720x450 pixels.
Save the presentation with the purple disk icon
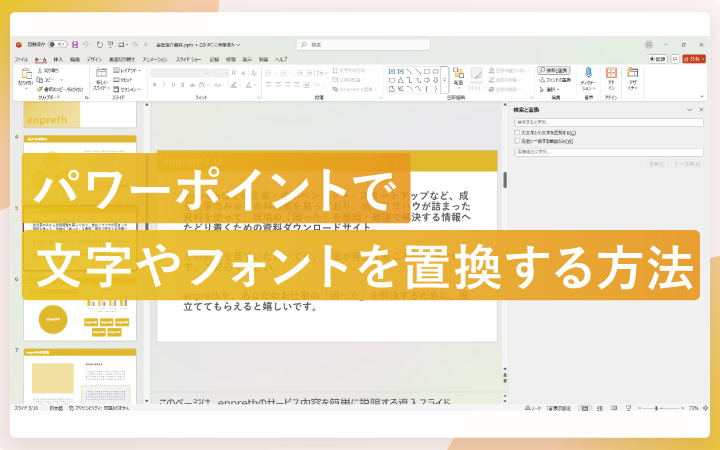tap(75, 45)
